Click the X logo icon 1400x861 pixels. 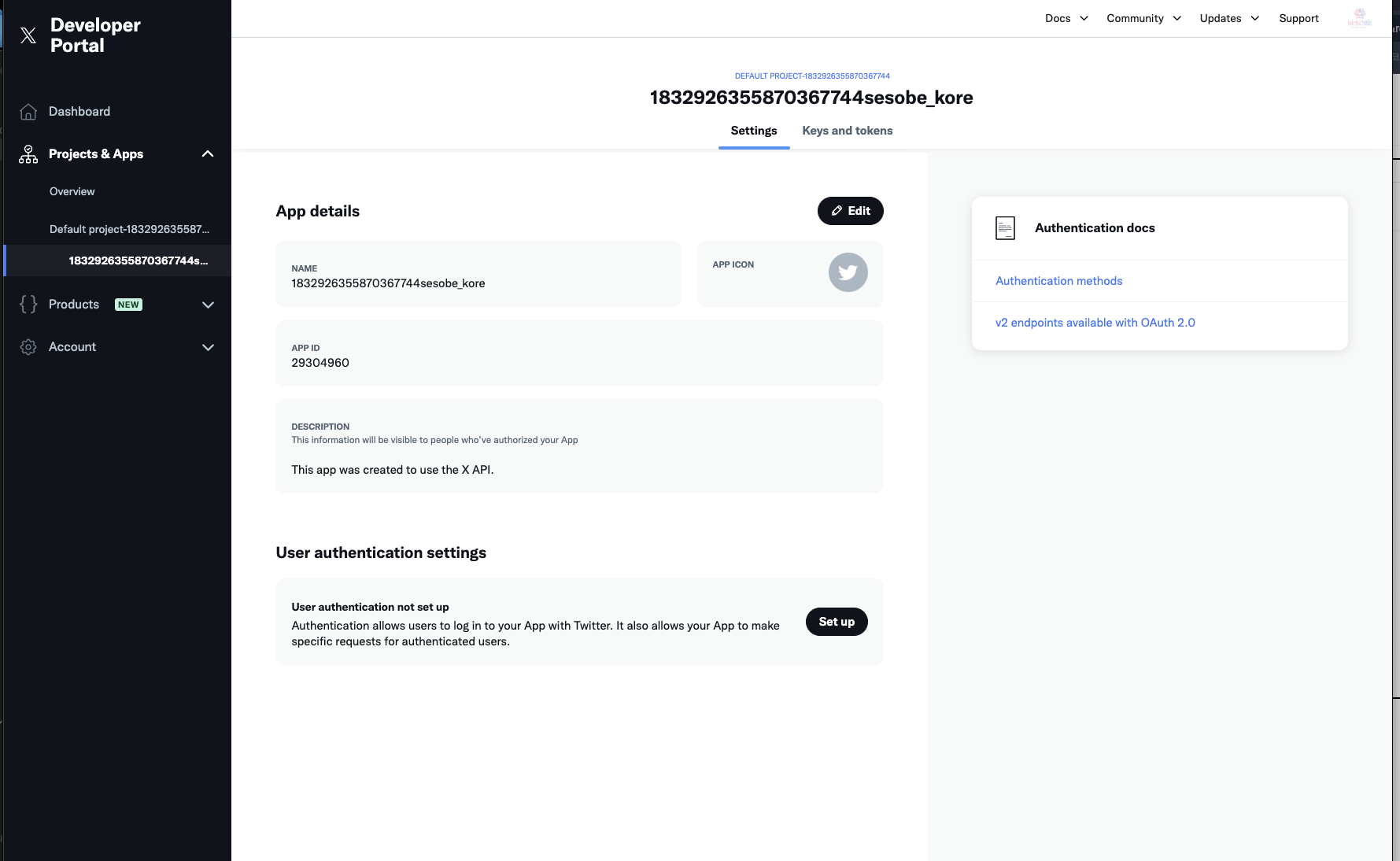[28, 35]
